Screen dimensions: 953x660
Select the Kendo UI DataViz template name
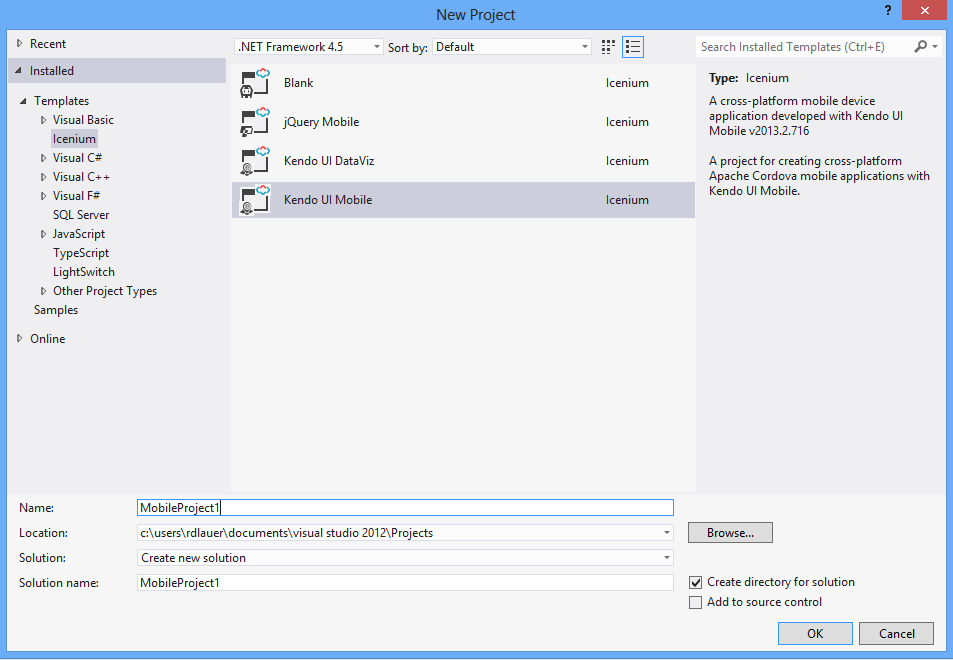[329, 161]
